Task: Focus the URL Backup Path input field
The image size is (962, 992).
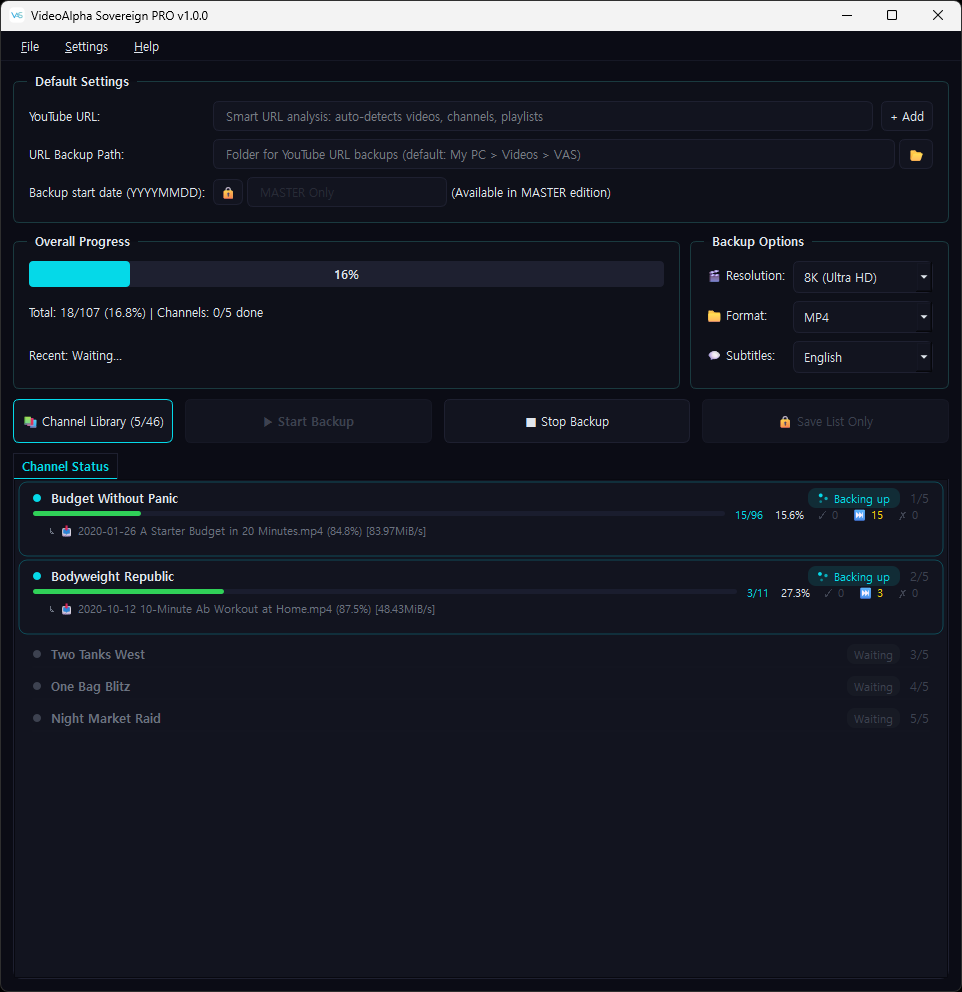Action: [553, 154]
